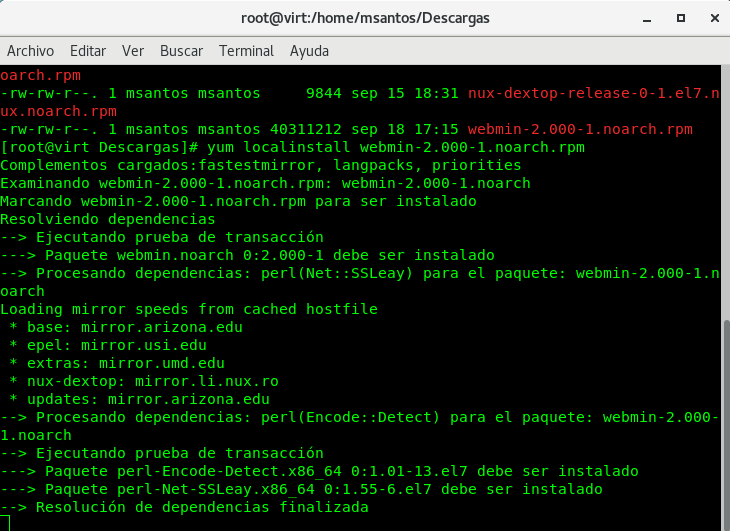This screenshot has height=531, width=730.
Task: Open the Archivo menu
Action: click(x=30, y=51)
